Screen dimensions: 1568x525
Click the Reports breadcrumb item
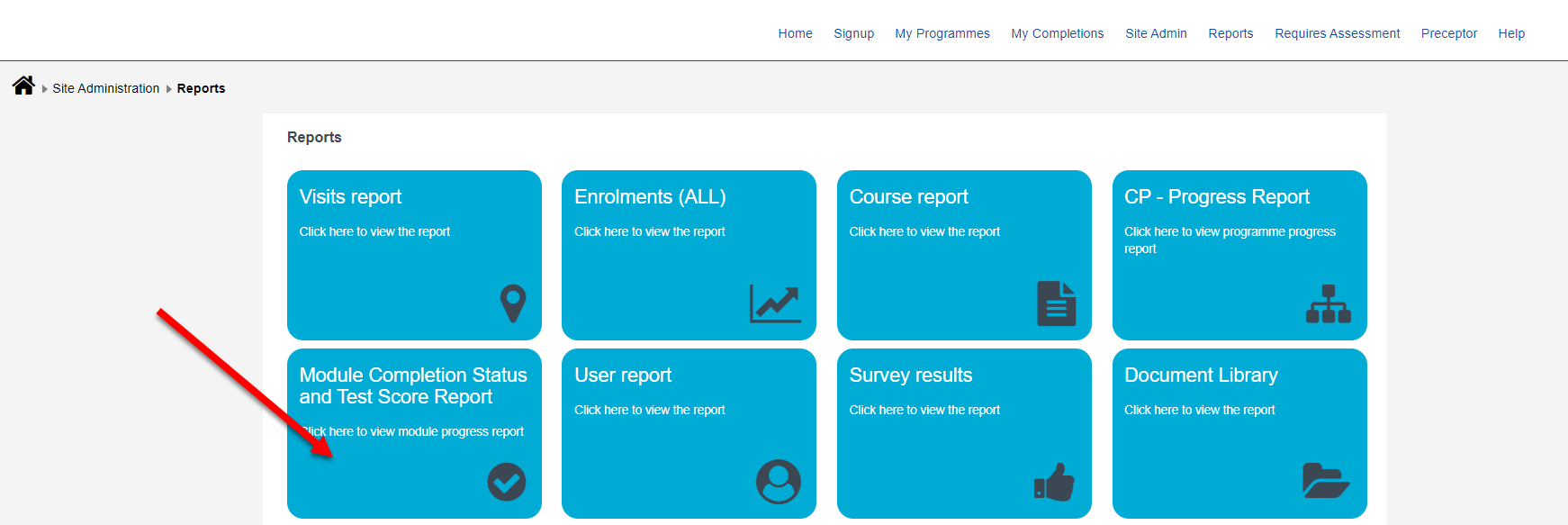pos(201,88)
